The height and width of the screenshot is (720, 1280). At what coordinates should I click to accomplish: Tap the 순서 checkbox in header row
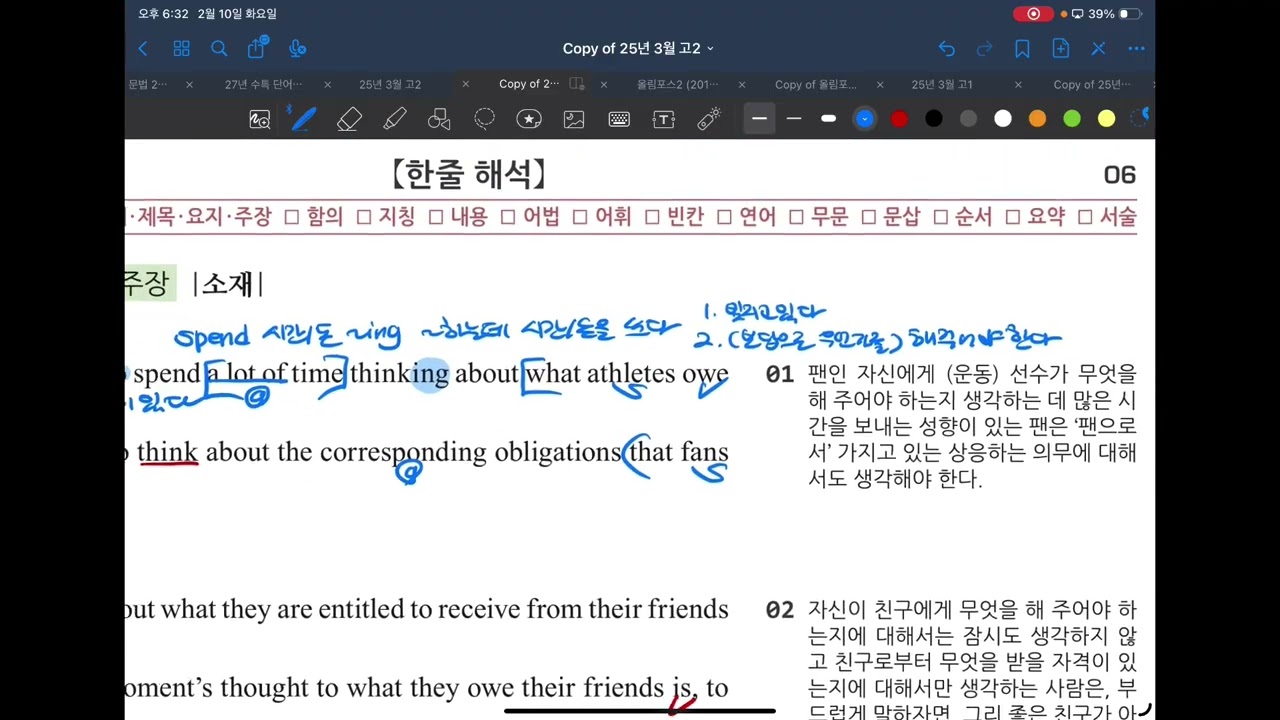point(940,217)
